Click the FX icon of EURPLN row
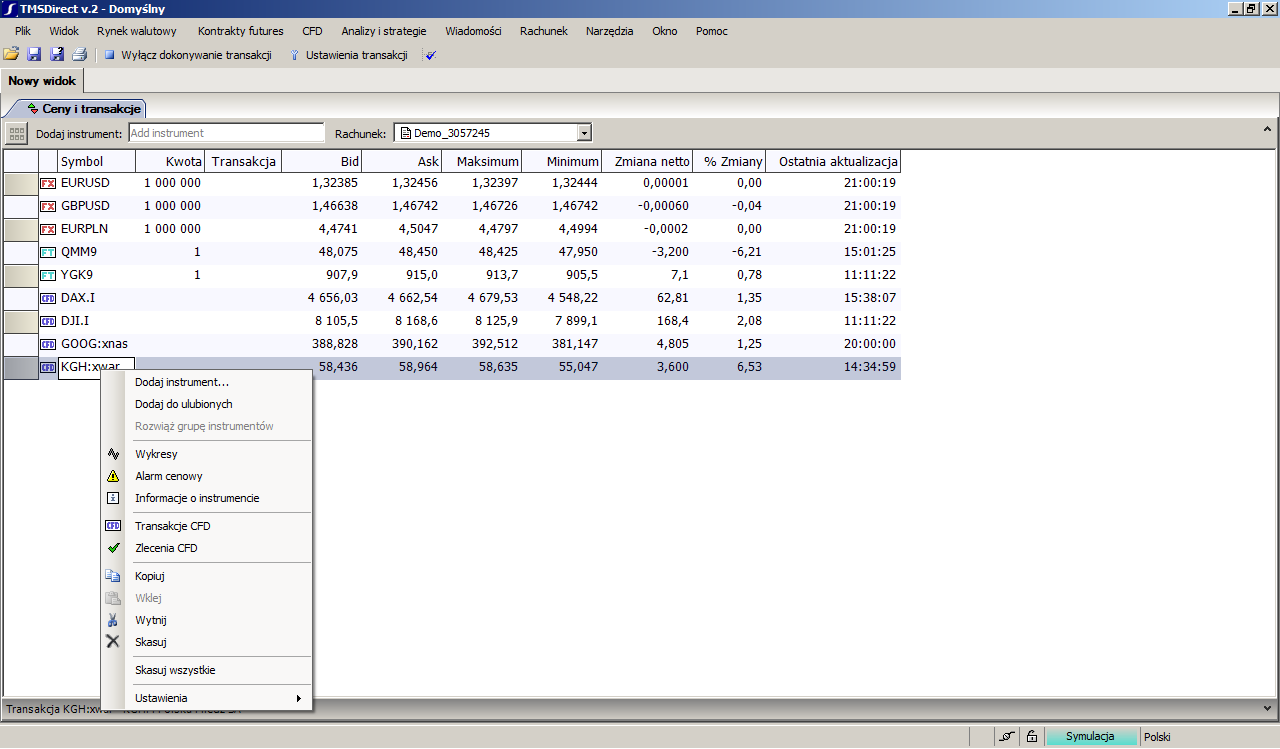1280x749 pixels. pos(48,229)
